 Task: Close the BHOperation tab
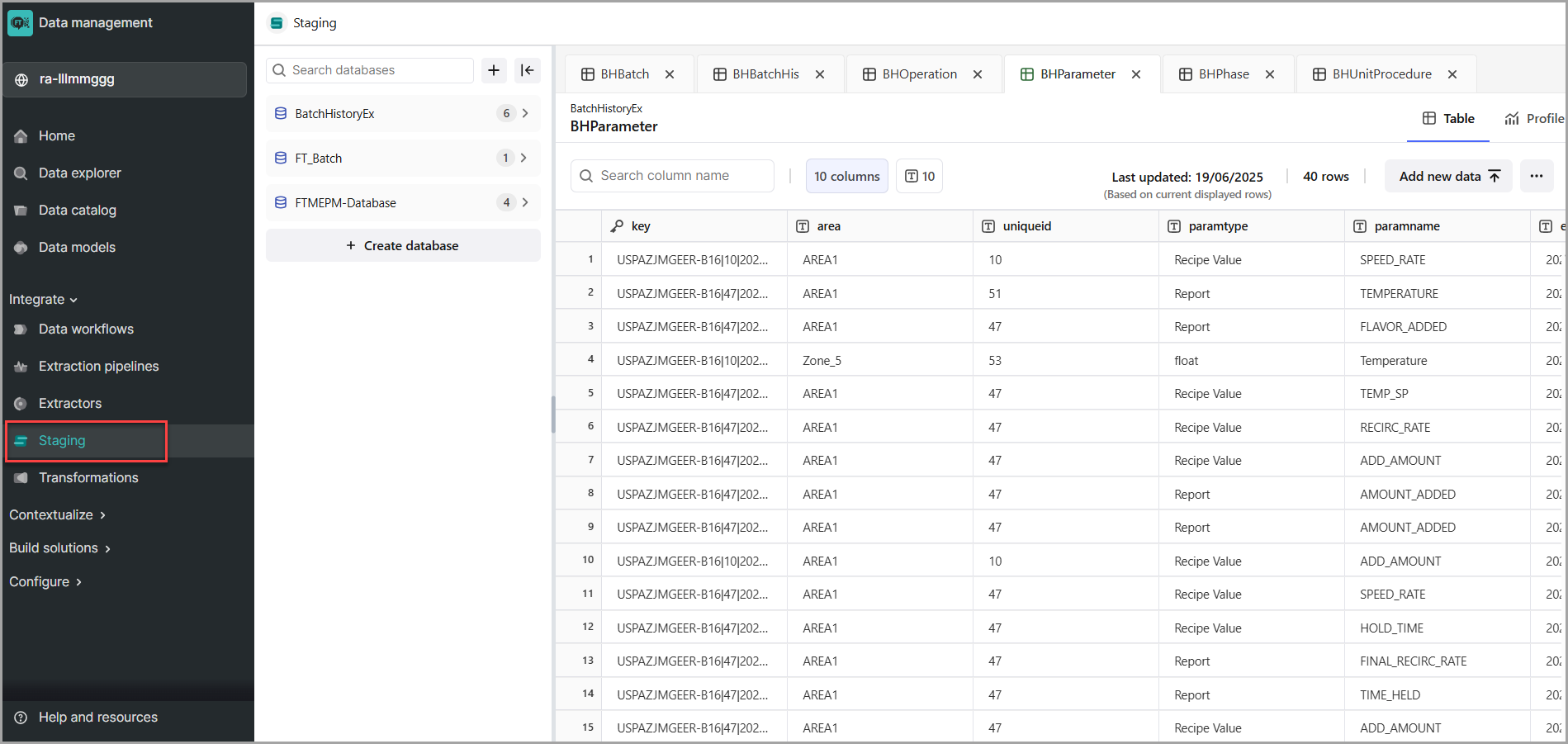point(978,74)
